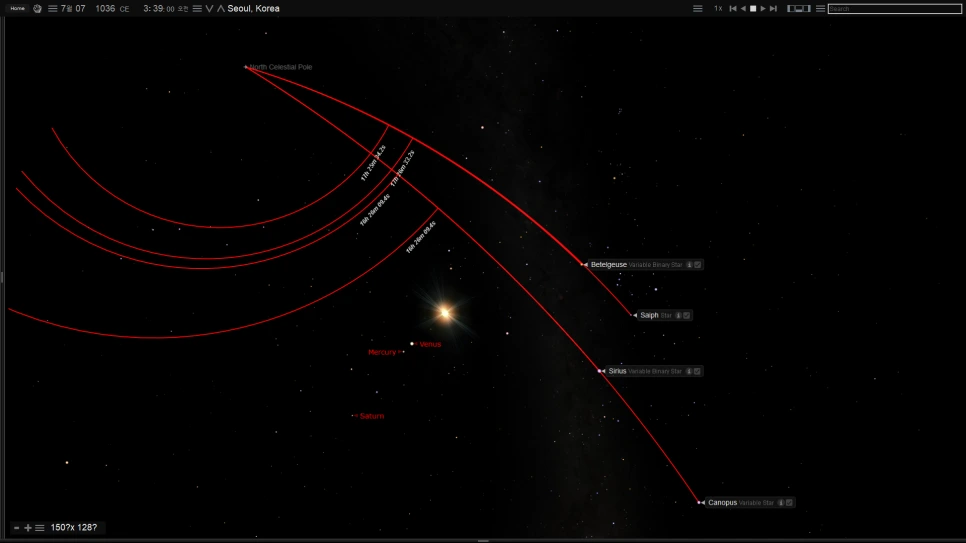Click the Saturn planet label
Screen dimensions: 966x543
click(x=371, y=416)
